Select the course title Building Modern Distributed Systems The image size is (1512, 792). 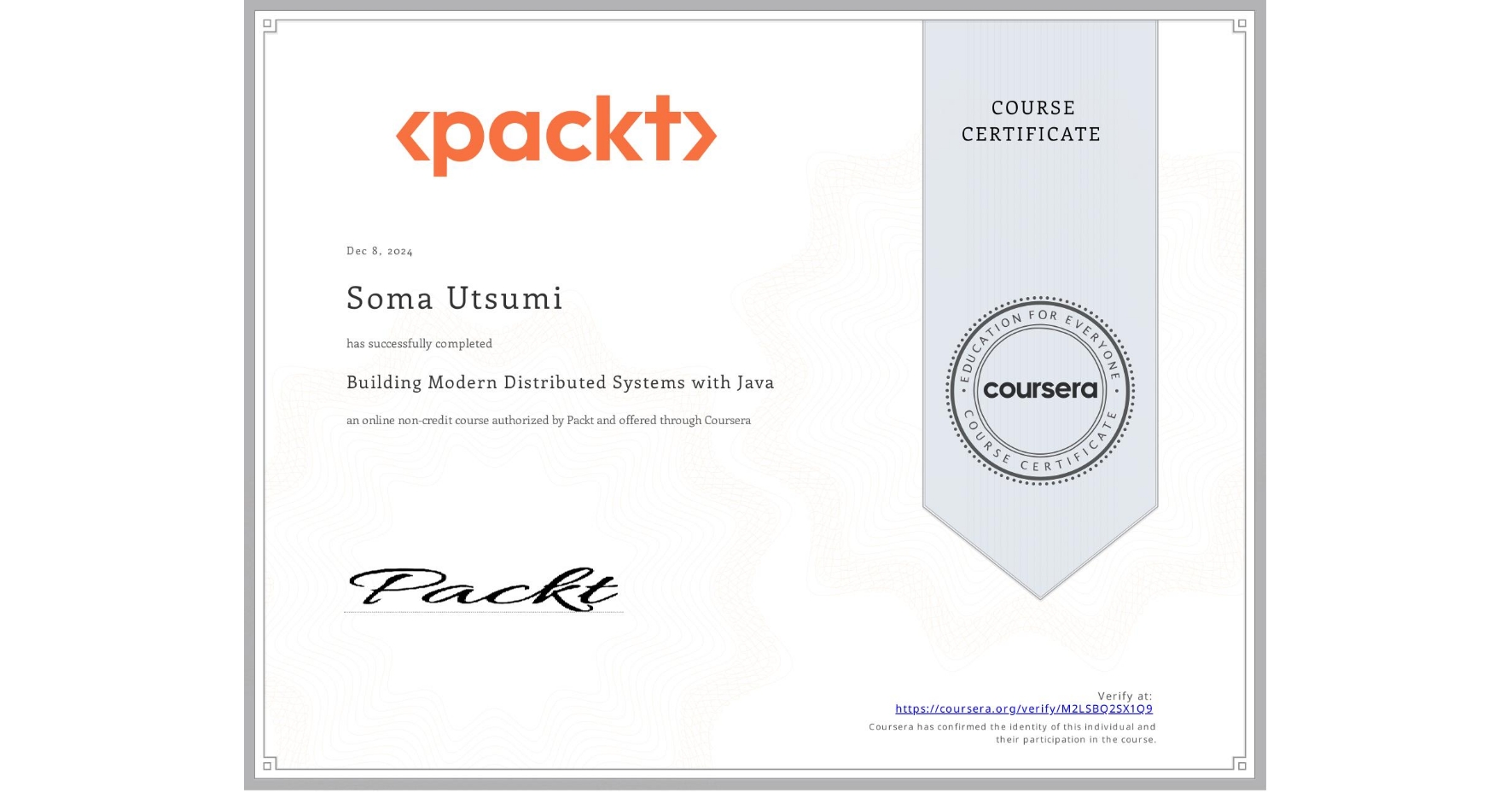click(x=561, y=382)
